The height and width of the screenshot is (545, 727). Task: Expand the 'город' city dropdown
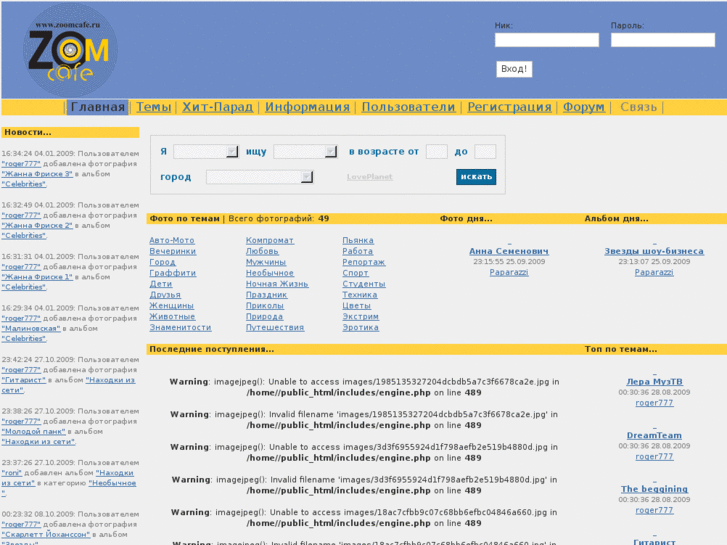260,177
